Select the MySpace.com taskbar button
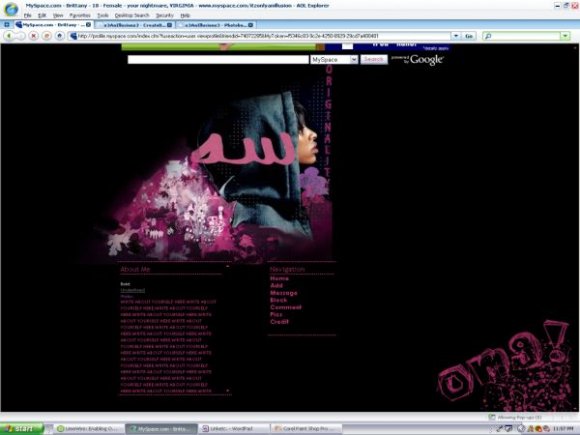Screen dimensions: 580x435 coord(161,429)
